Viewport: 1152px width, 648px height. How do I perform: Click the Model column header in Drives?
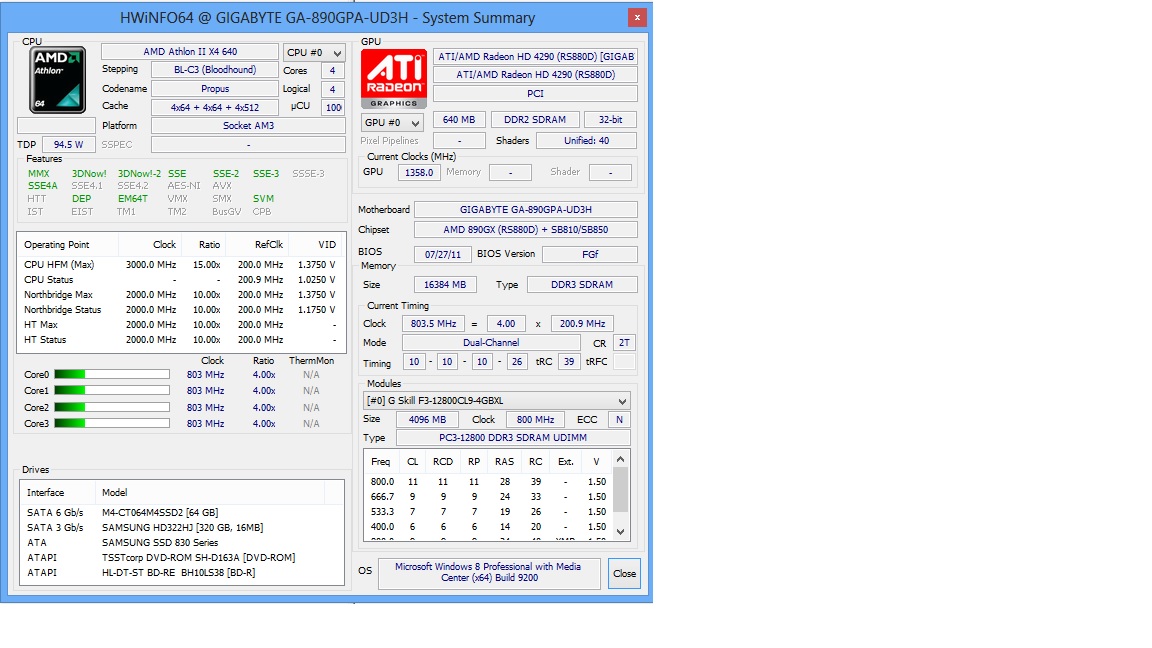[209, 492]
